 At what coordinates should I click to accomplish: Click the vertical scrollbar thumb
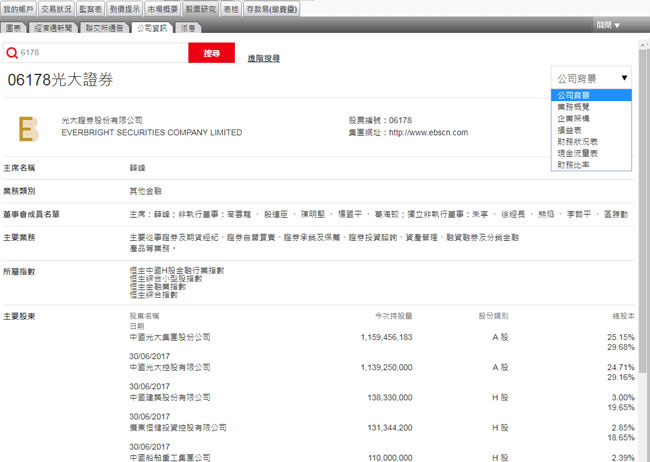pos(643,210)
